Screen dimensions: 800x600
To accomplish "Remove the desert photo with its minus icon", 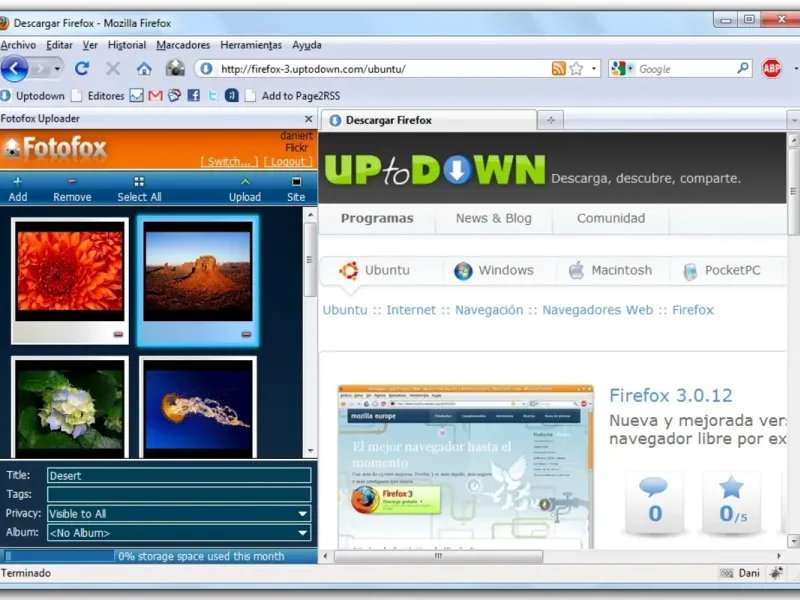I will (246, 334).
